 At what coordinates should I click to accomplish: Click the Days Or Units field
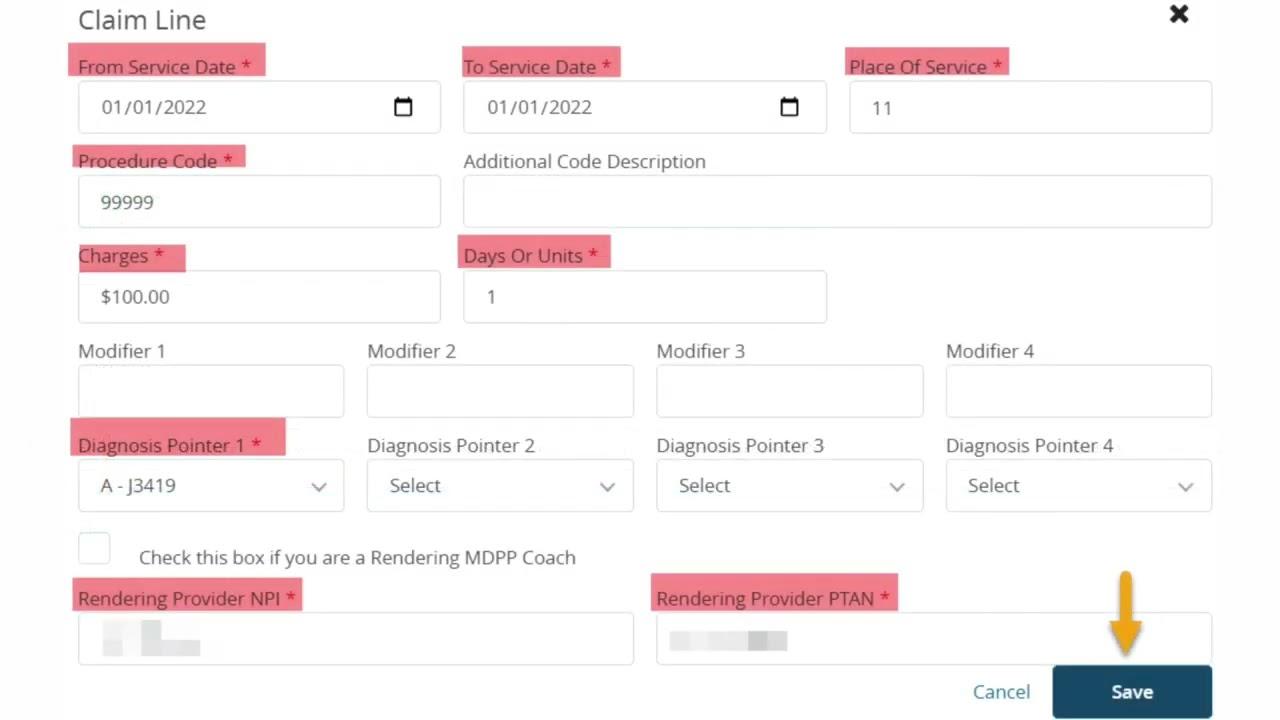pyautogui.click(x=645, y=297)
